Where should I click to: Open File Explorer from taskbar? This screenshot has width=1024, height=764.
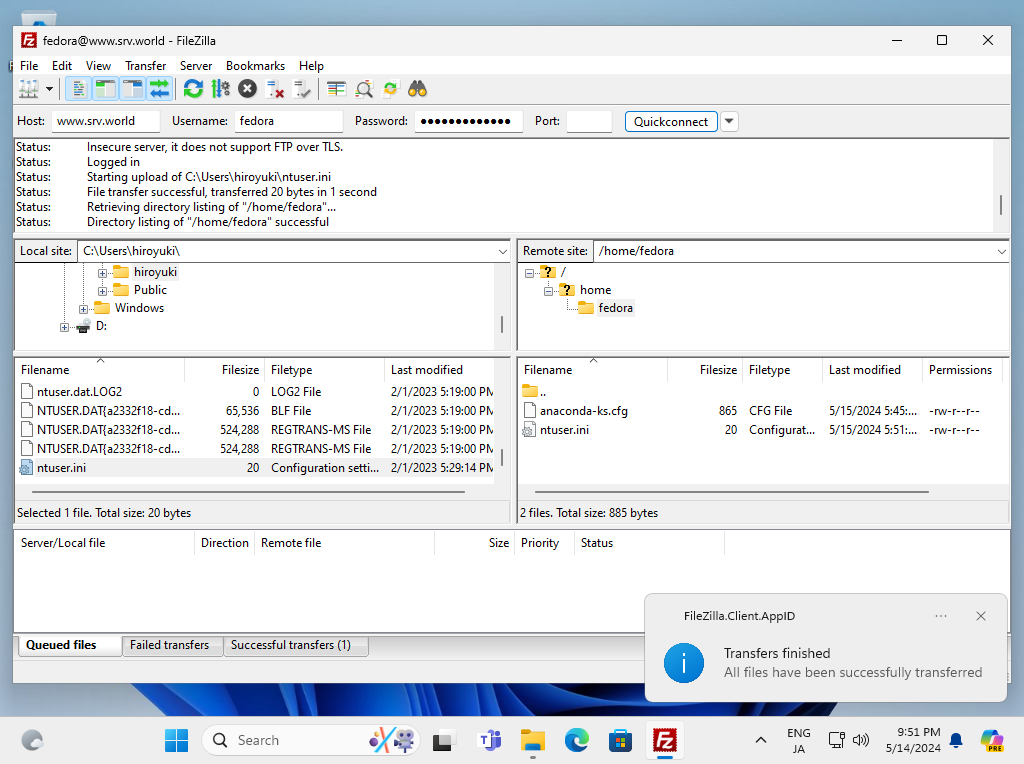coord(533,740)
